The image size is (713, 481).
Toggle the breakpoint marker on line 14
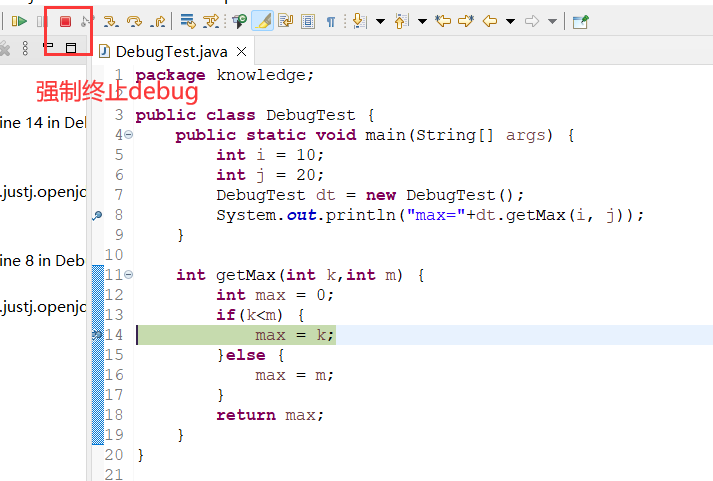(x=97, y=335)
